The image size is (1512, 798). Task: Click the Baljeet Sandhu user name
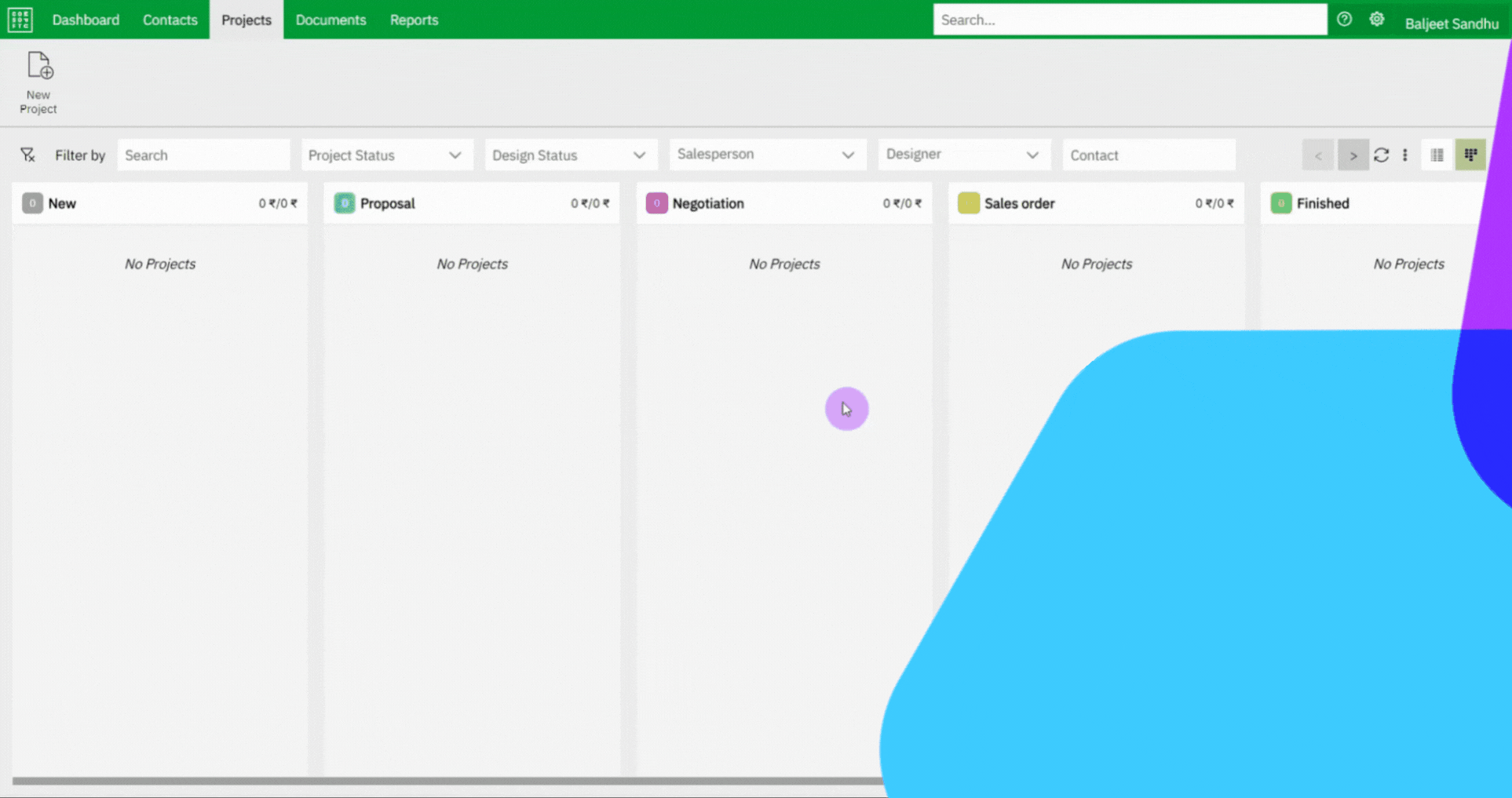click(1451, 23)
